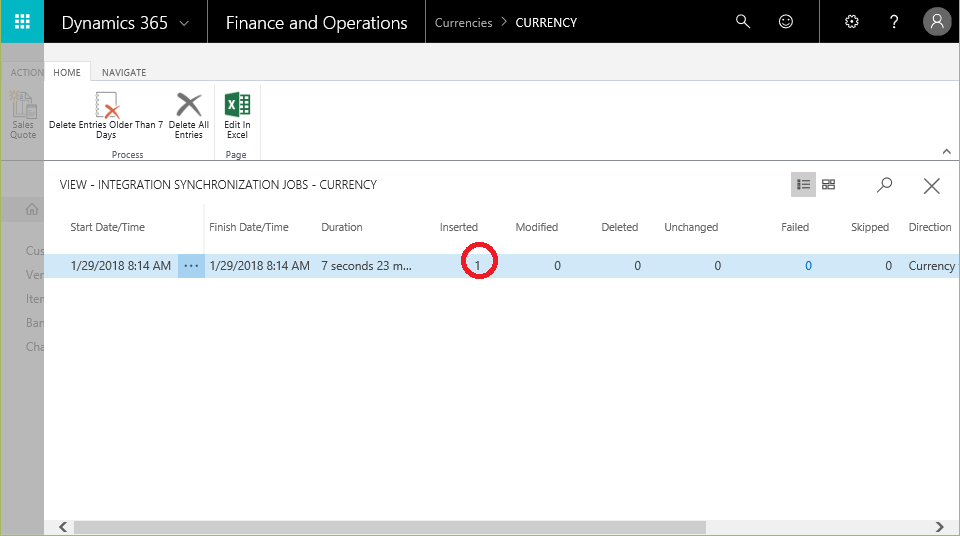Close the synchronization jobs page
Screen dimensions: 960x536
[931, 186]
